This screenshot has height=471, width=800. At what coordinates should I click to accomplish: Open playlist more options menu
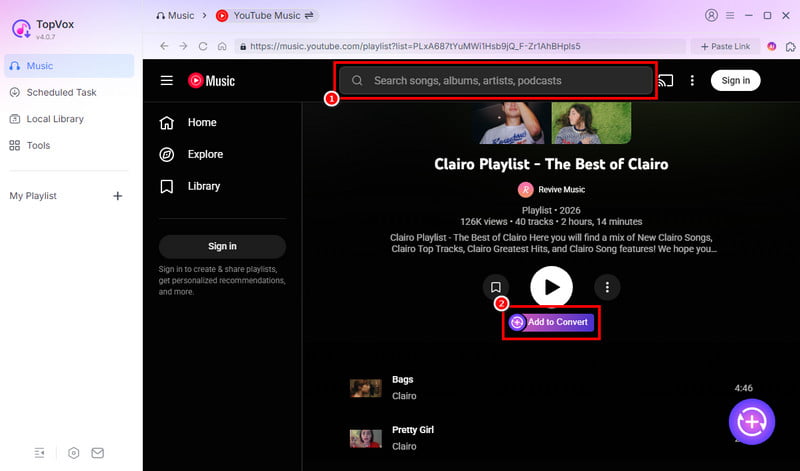click(x=607, y=287)
